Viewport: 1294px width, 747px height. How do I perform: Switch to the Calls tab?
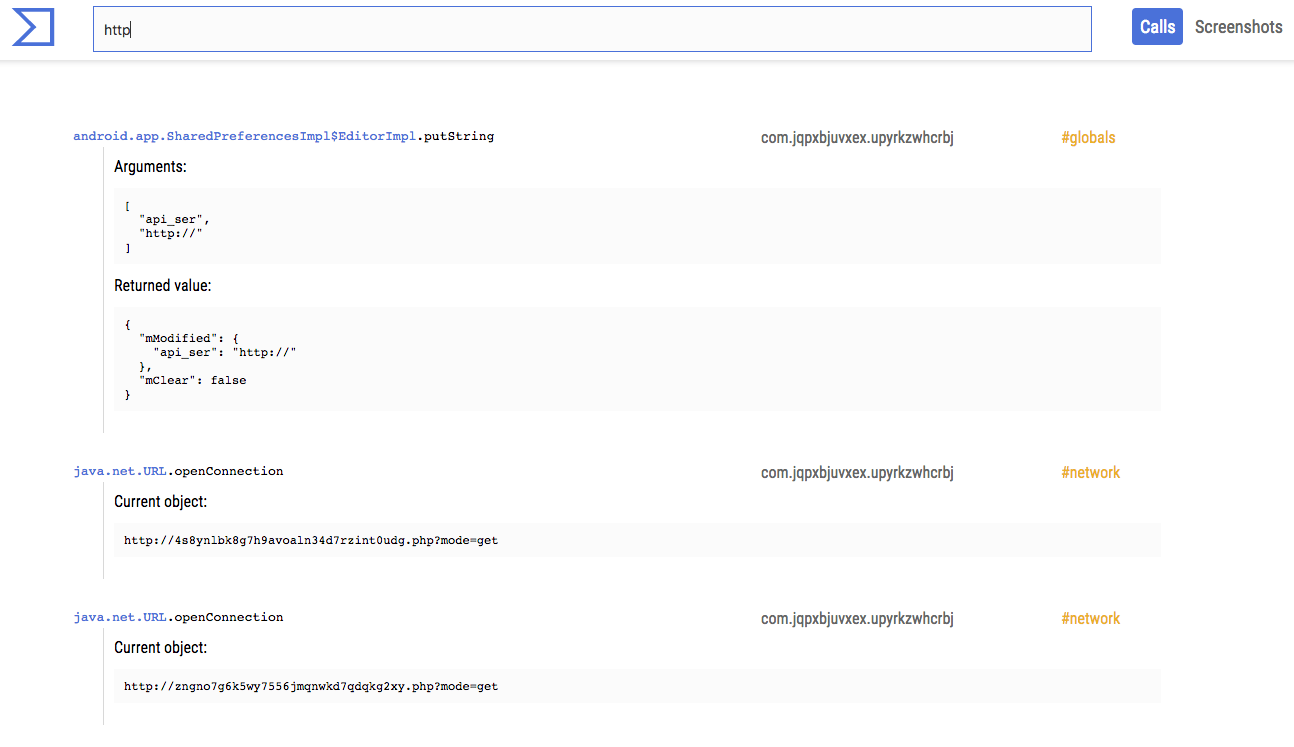point(1157,27)
